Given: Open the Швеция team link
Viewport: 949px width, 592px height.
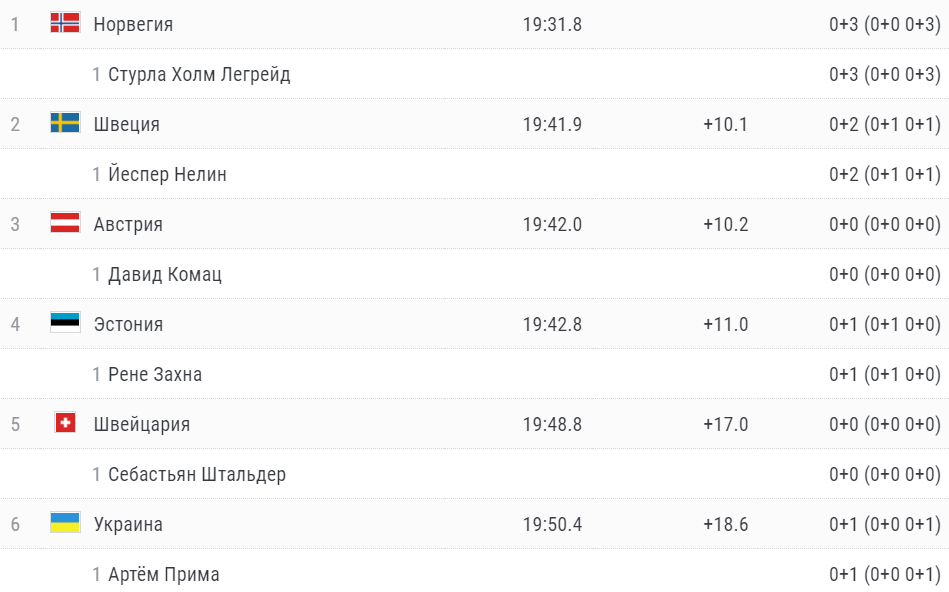Looking at the screenshot, I should (126, 124).
